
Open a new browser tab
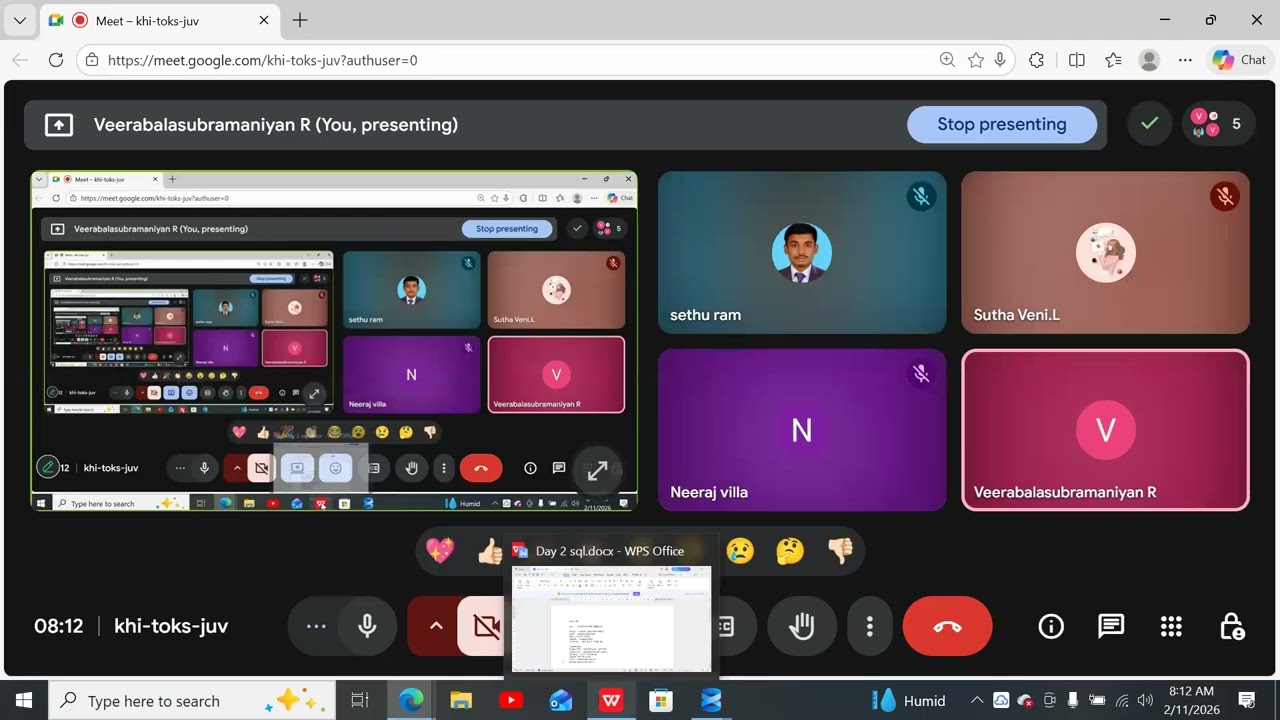click(300, 20)
